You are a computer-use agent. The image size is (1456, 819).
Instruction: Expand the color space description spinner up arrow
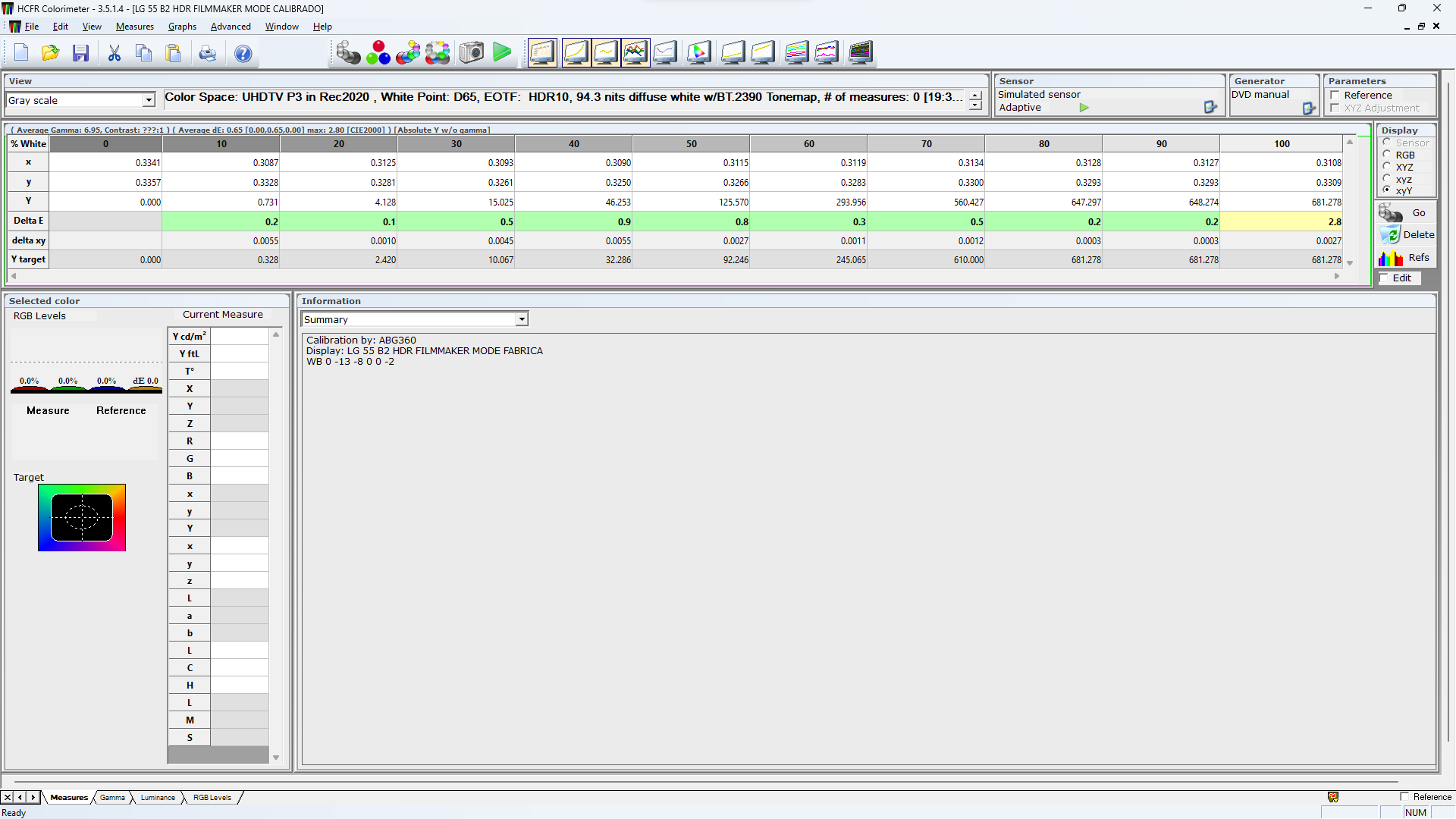[x=975, y=94]
